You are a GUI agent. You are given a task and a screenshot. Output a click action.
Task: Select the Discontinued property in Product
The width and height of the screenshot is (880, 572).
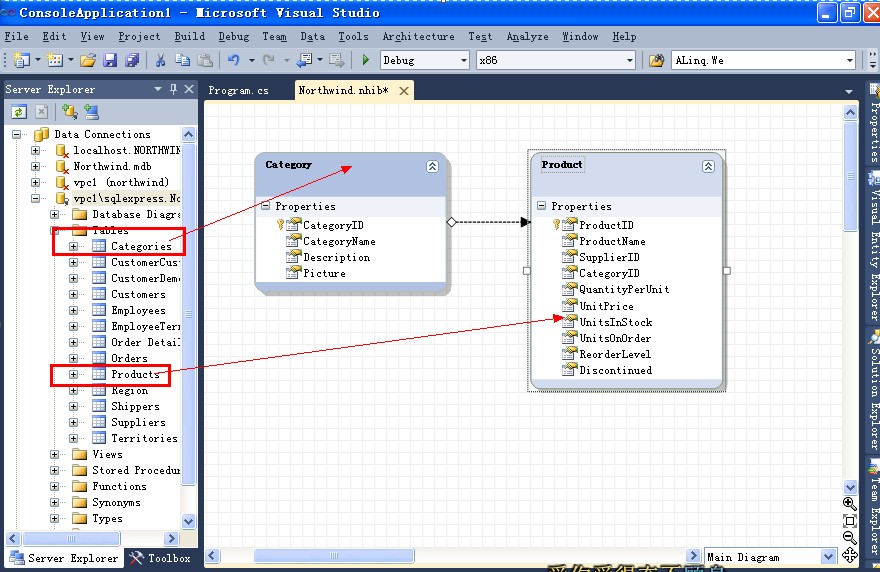(x=615, y=370)
